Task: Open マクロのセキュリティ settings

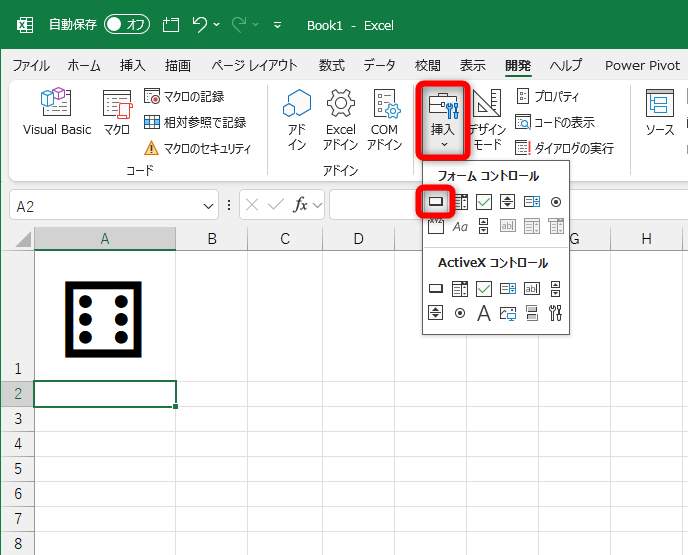Action: [197, 148]
